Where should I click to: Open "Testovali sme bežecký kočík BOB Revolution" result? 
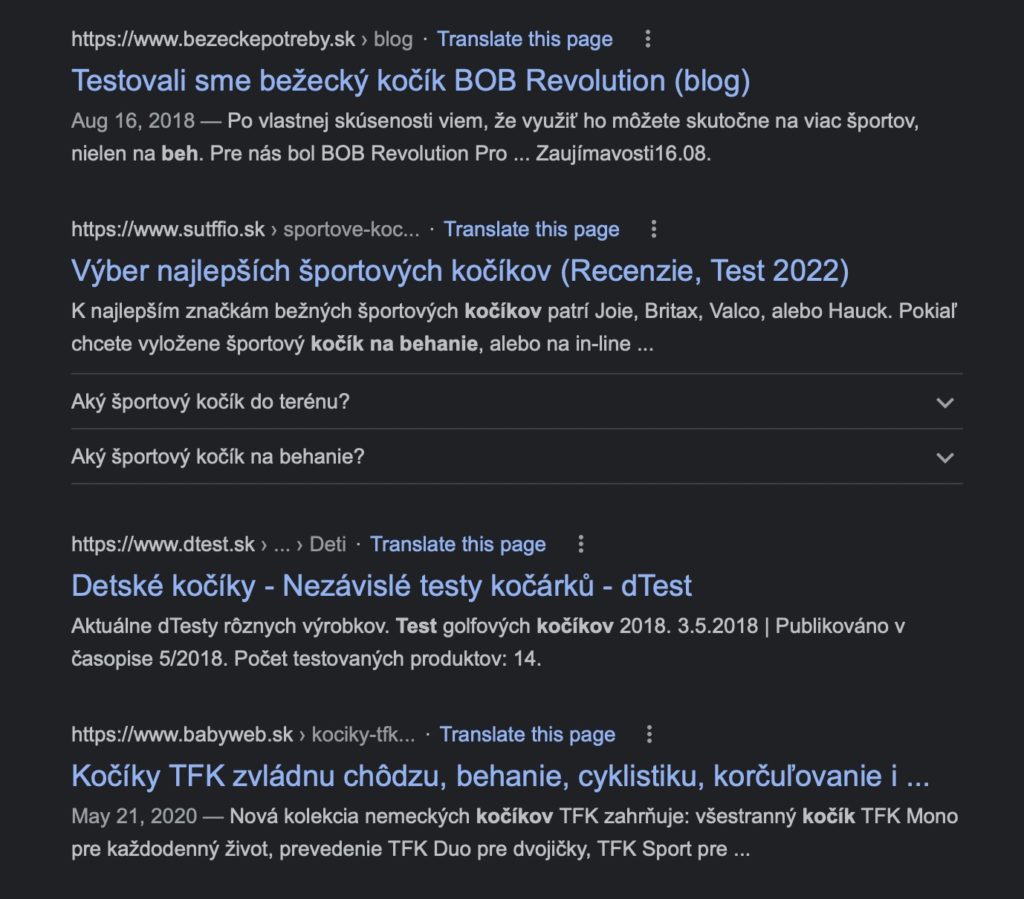[411, 81]
